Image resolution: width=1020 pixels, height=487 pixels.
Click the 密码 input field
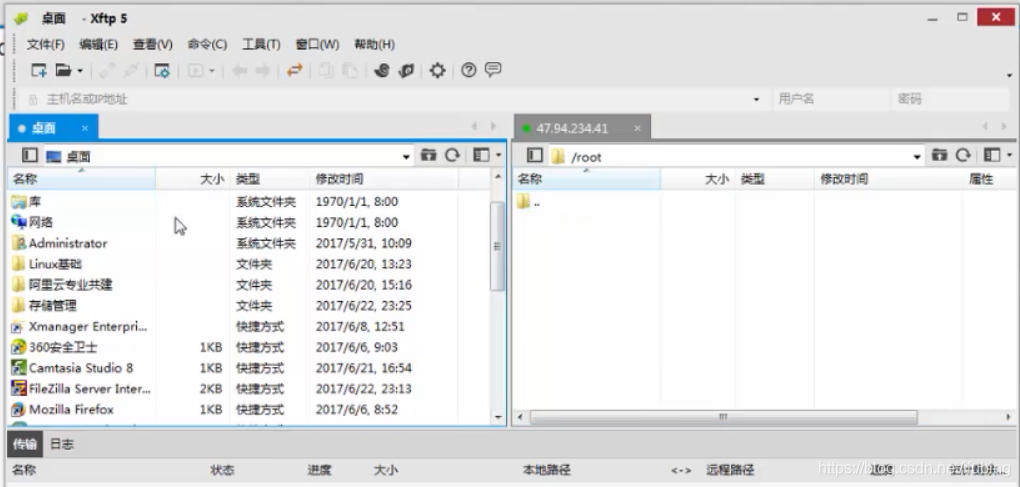[950, 99]
